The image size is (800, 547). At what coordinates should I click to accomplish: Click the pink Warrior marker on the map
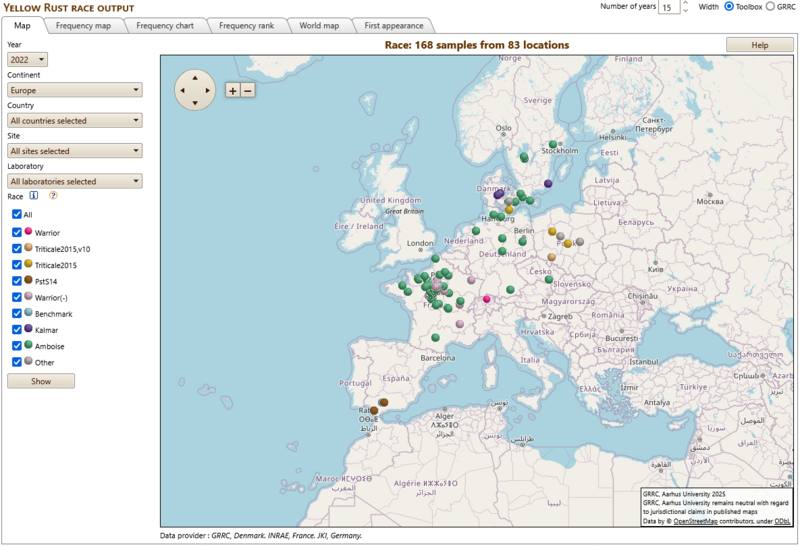pyautogui.click(x=487, y=299)
